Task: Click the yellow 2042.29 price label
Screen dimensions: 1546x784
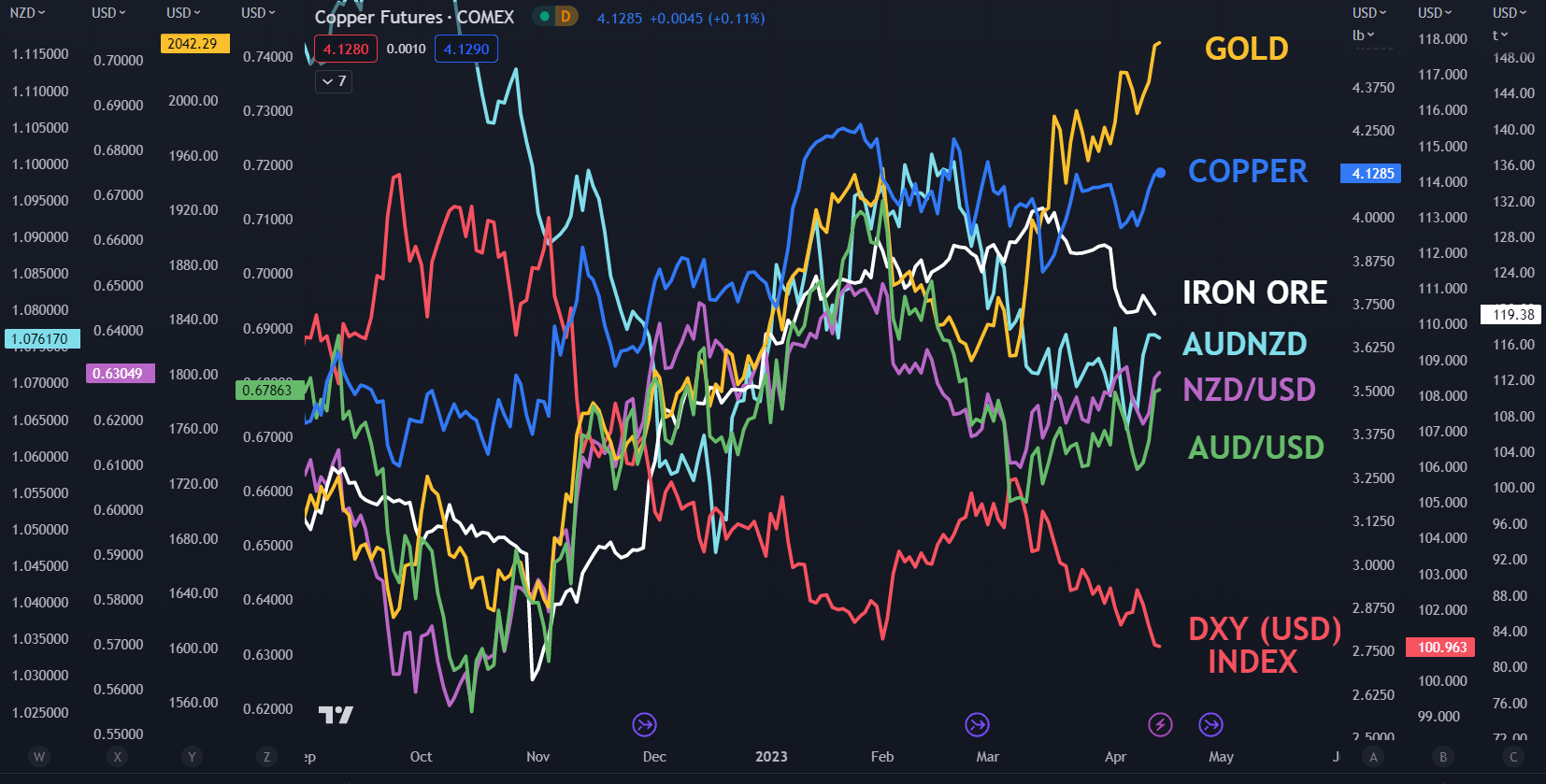Action: click(x=194, y=44)
